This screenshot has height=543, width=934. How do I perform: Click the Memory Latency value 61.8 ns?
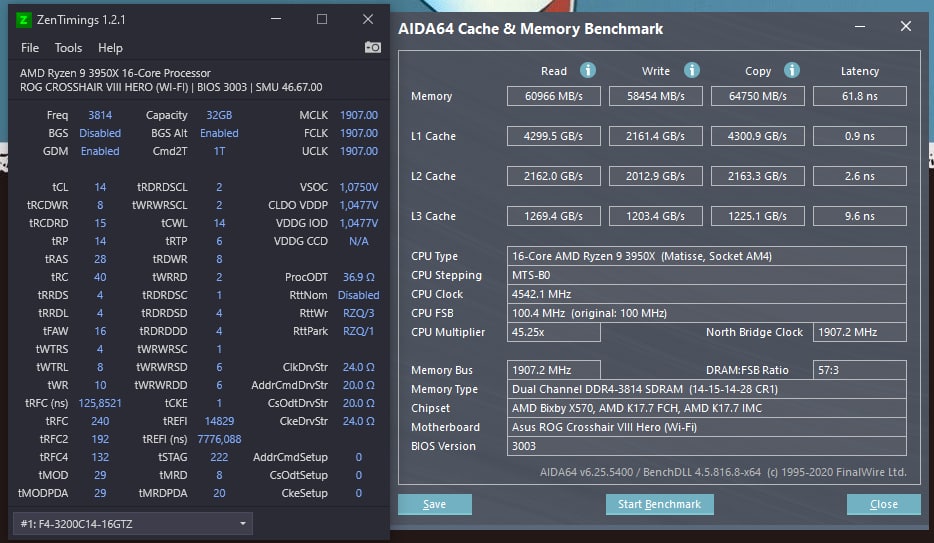(860, 96)
